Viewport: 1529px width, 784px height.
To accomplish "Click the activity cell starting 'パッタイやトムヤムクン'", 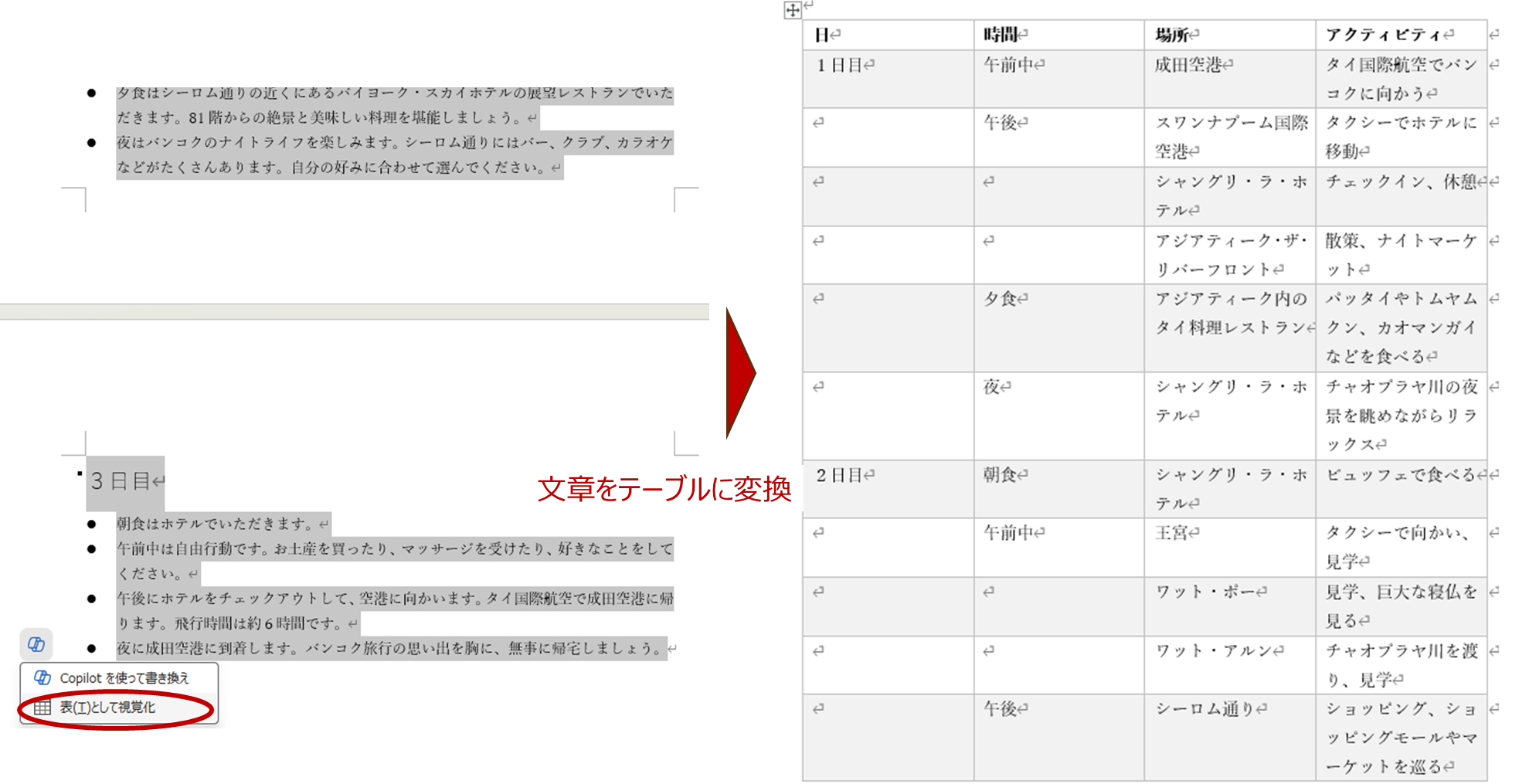I will (1402, 328).
